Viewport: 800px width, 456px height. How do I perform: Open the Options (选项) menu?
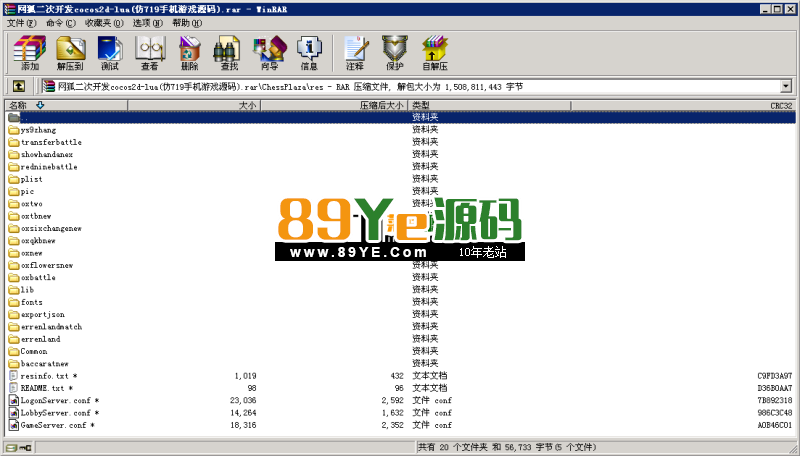click(147, 23)
